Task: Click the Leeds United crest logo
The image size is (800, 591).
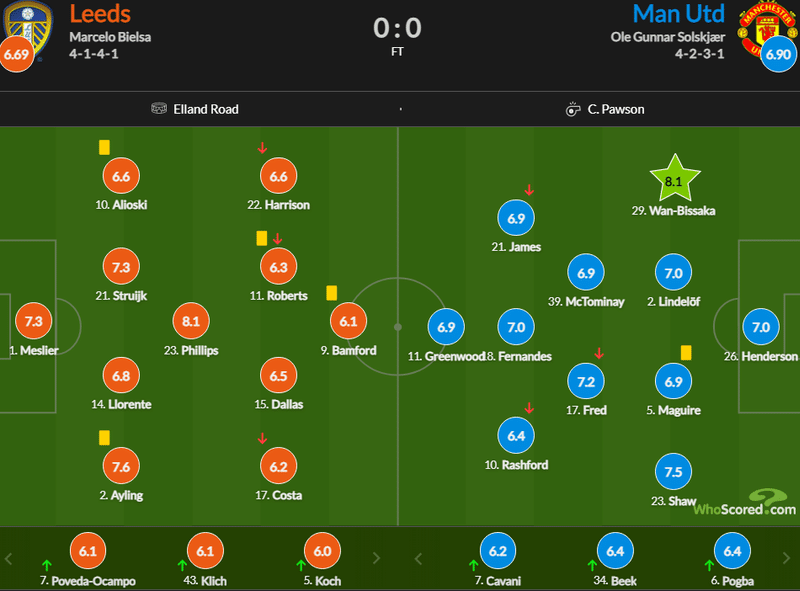Action: [28, 30]
